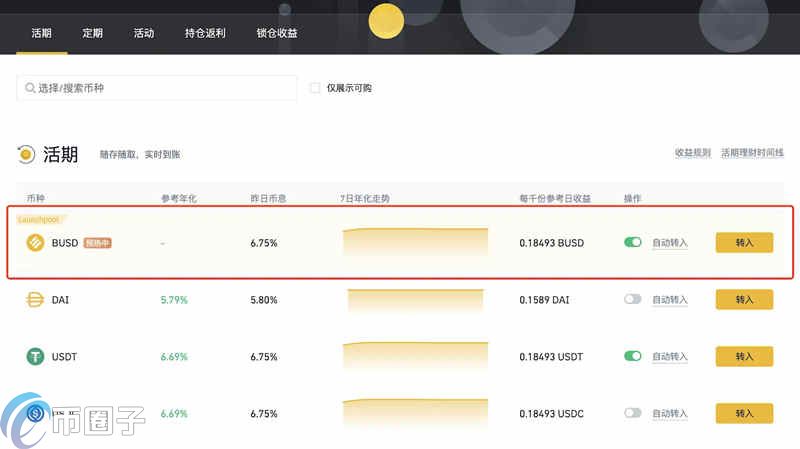Click the search magnifier icon
Viewport: 800px width, 449px height.
[30, 88]
